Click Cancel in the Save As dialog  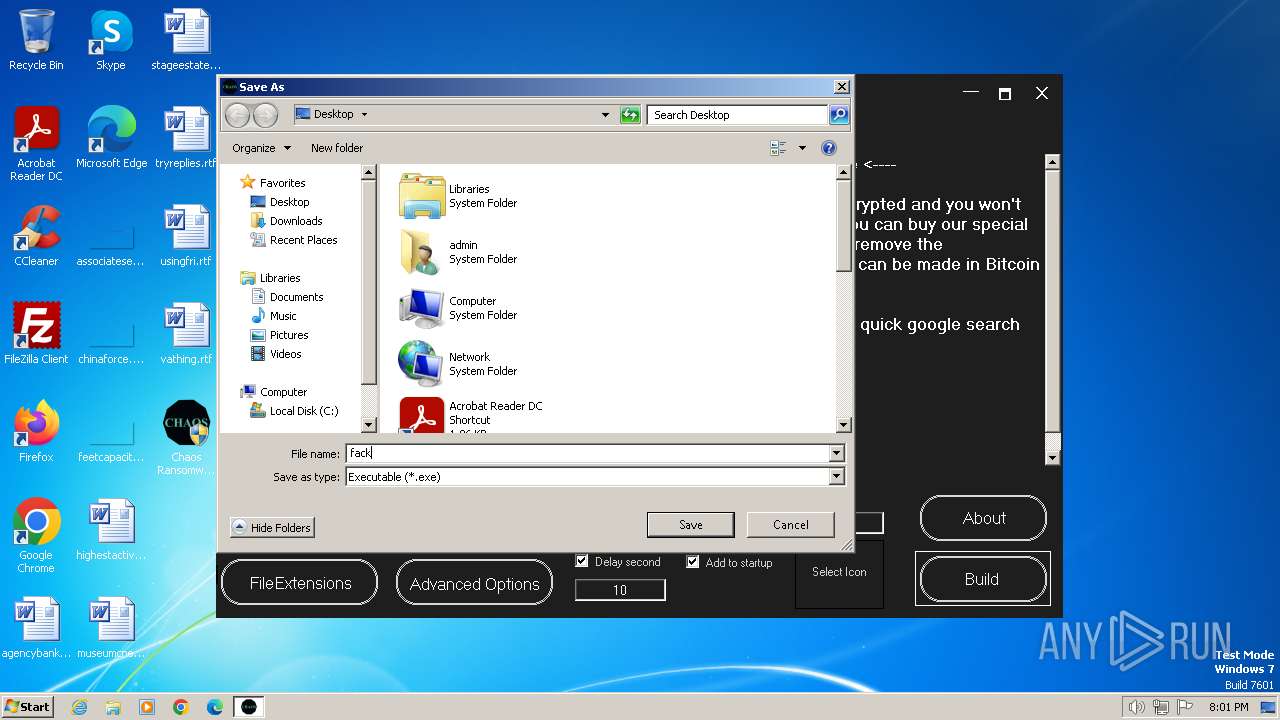pos(790,525)
